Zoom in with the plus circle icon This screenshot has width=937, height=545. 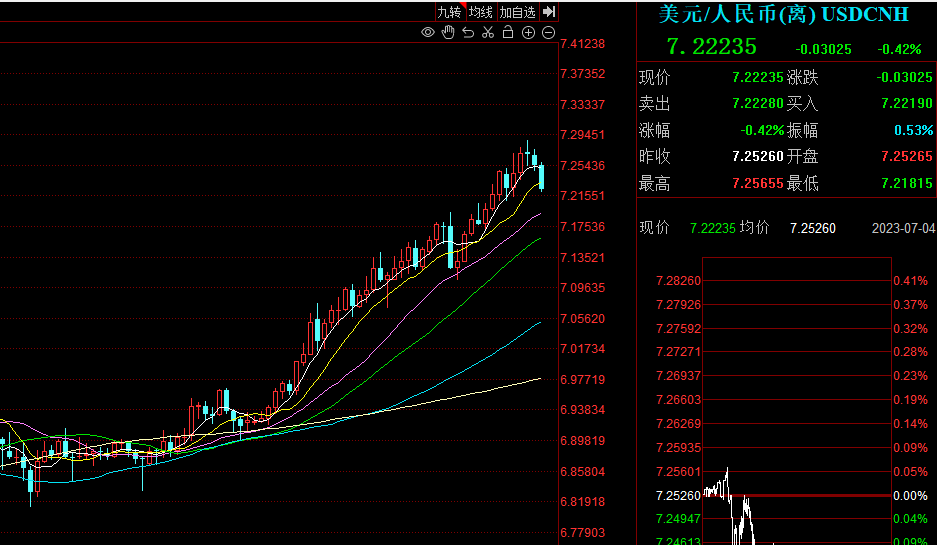pyautogui.click(x=528, y=32)
